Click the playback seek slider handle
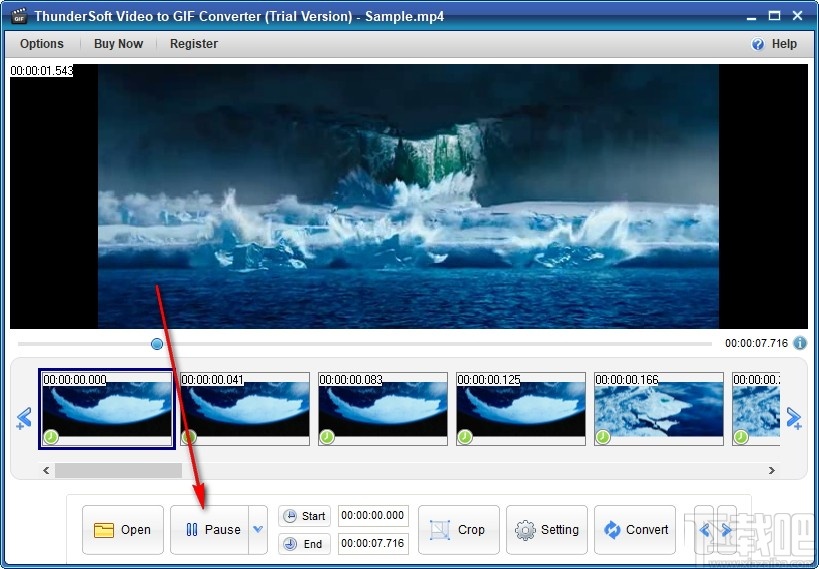The width and height of the screenshot is (819, 569). (x=157, y=344)
